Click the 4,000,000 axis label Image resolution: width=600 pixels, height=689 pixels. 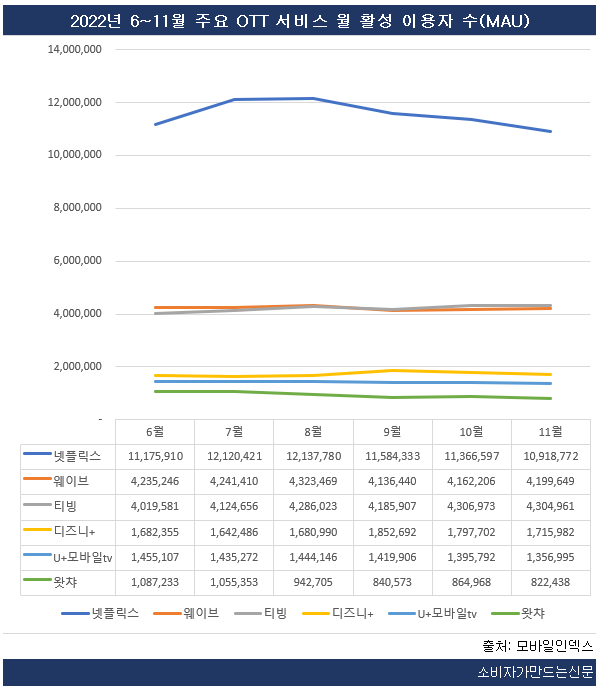click(77, 314)
